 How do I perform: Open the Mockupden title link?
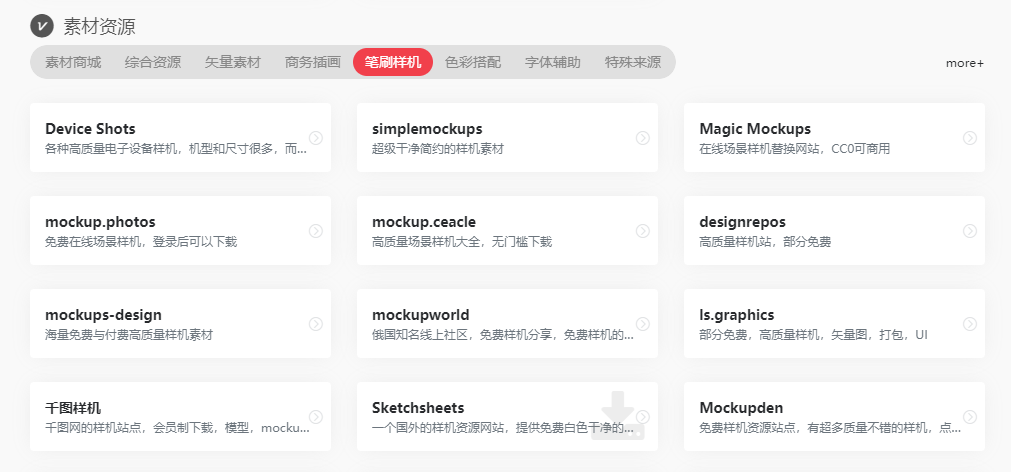point(741,408)
